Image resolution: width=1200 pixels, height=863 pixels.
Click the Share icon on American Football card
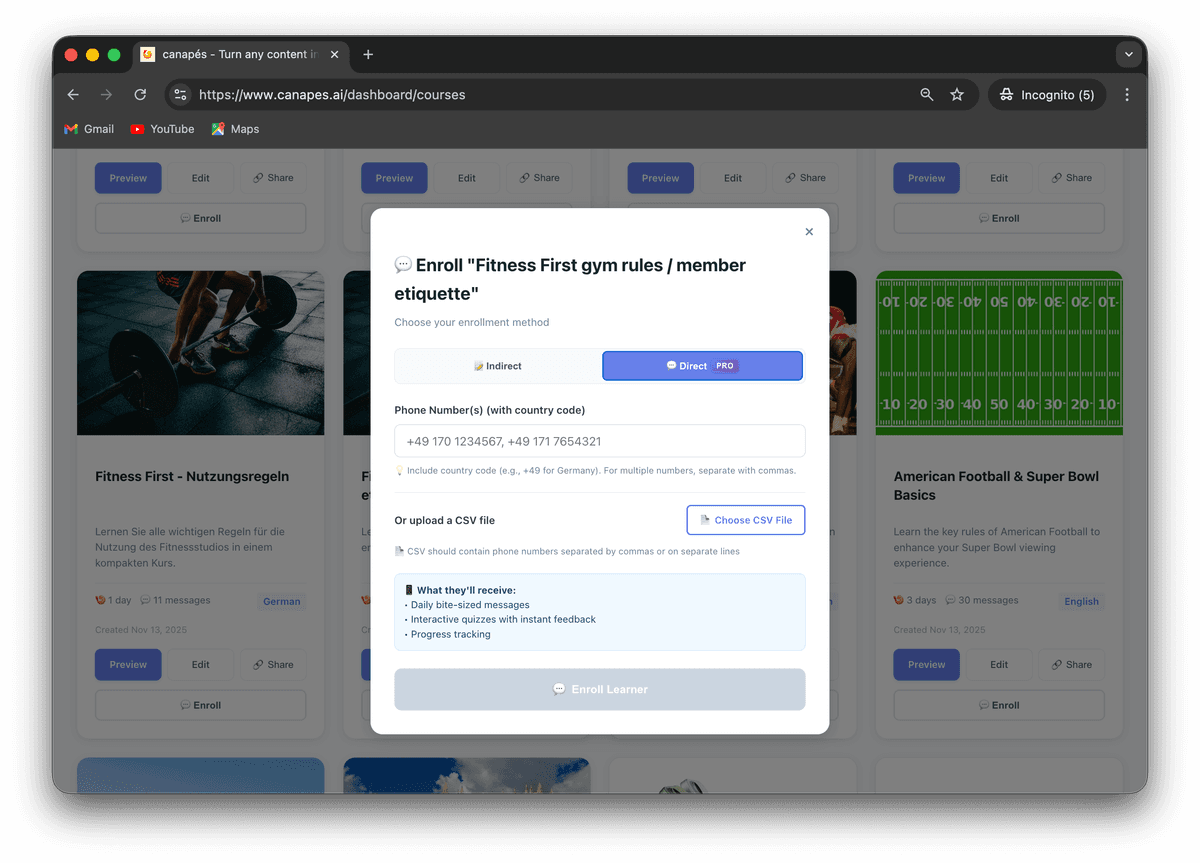coord(1071,664)
